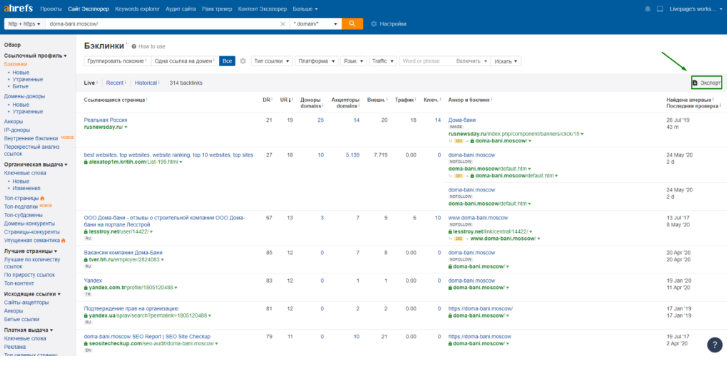Viewport: 727px width, 377px height.
Task: Open the Тип ссылки filter dropdown
Action: pos(272,61)
